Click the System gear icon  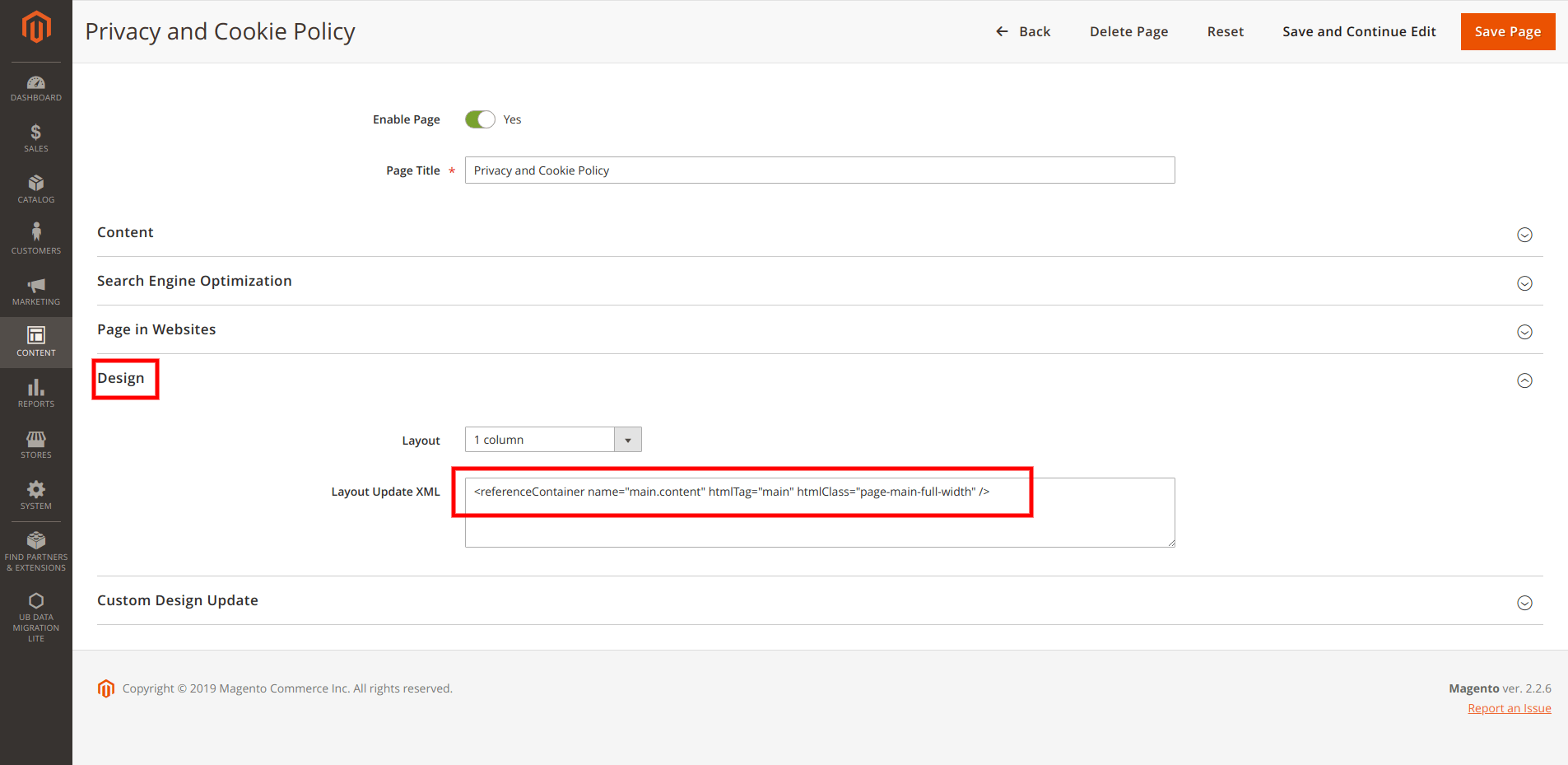[x=36, y=494]
